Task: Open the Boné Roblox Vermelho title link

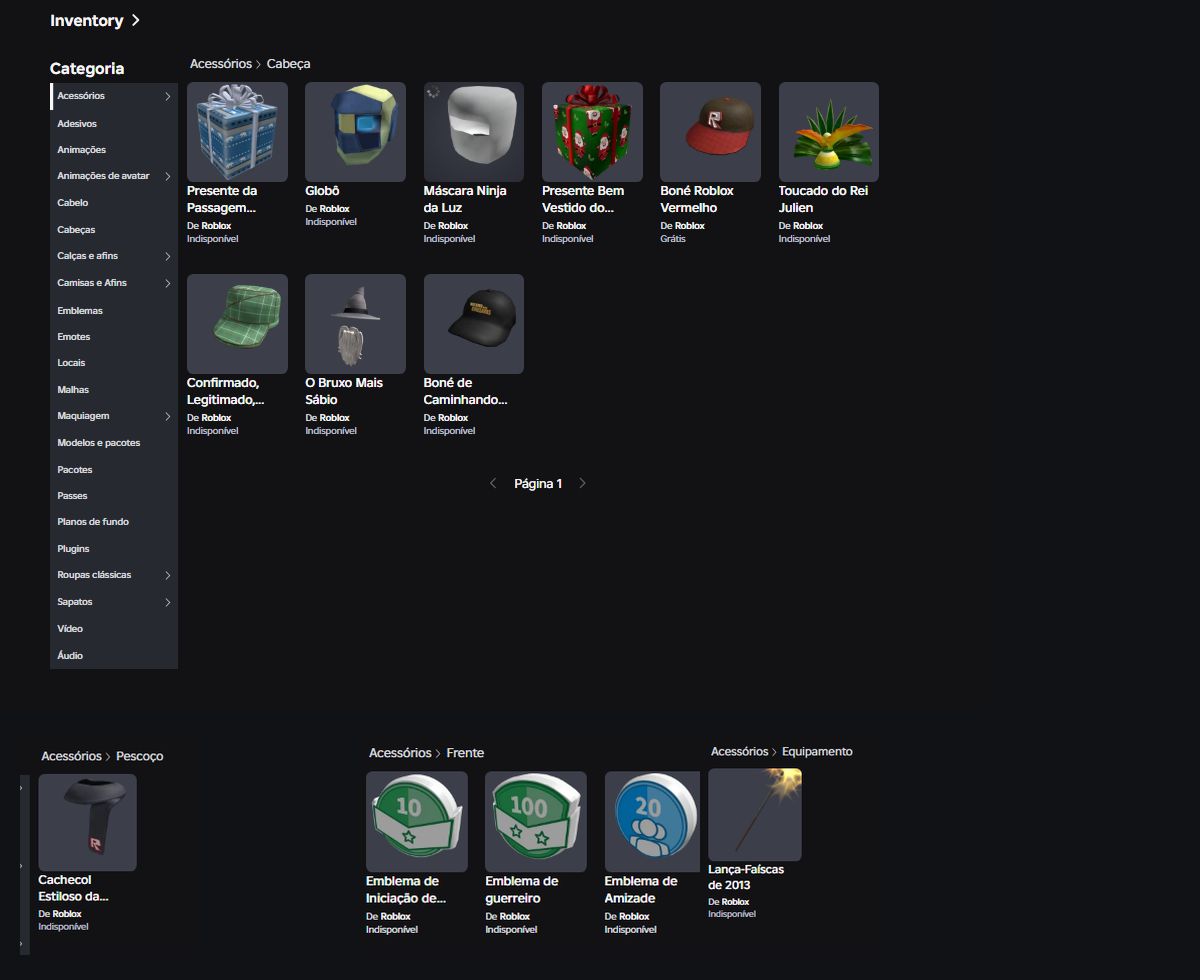Action: click(697, 199)
